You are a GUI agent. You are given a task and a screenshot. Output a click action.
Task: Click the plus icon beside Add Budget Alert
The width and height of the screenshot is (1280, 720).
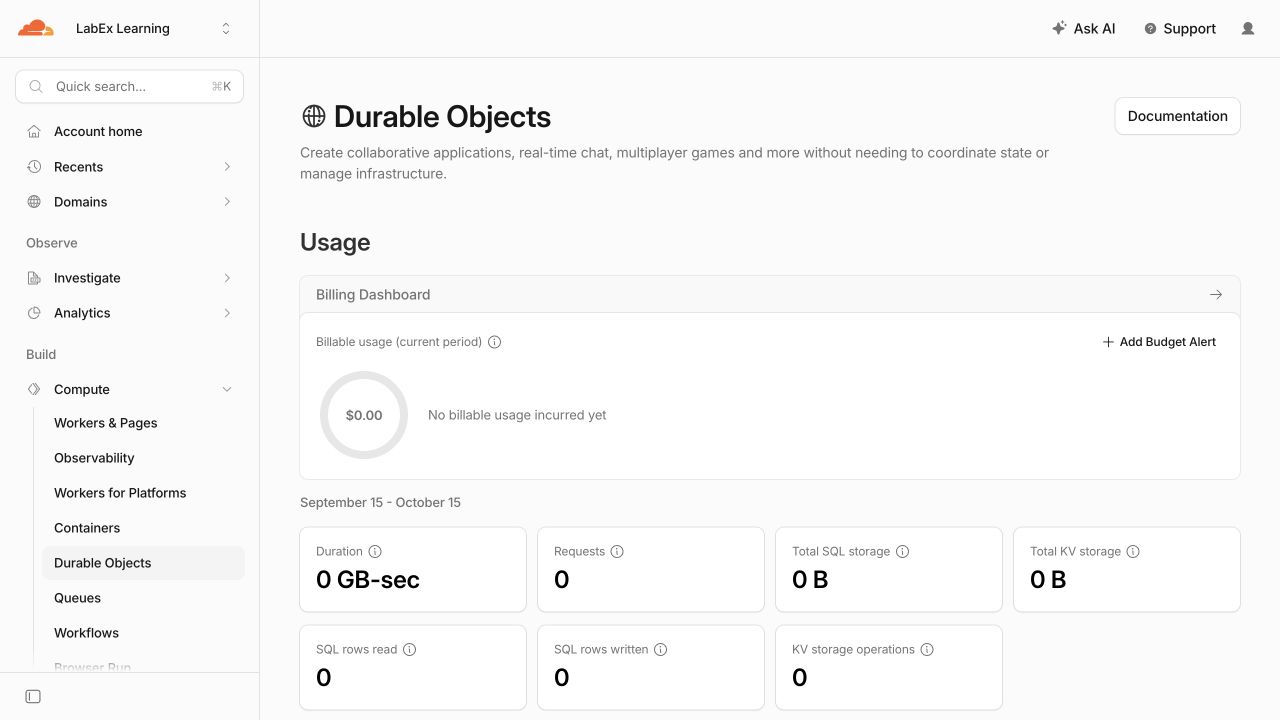tap(1108, 342)
